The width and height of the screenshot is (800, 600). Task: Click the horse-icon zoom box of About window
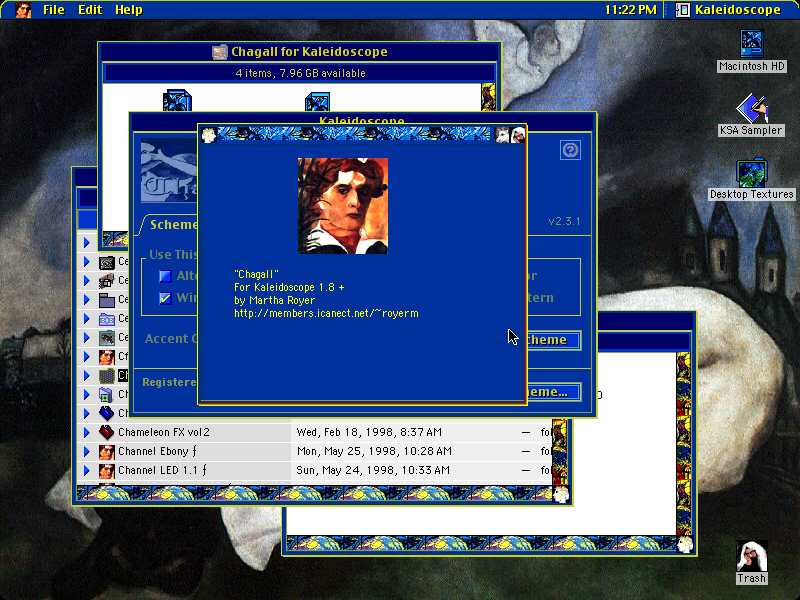point(503,135)
